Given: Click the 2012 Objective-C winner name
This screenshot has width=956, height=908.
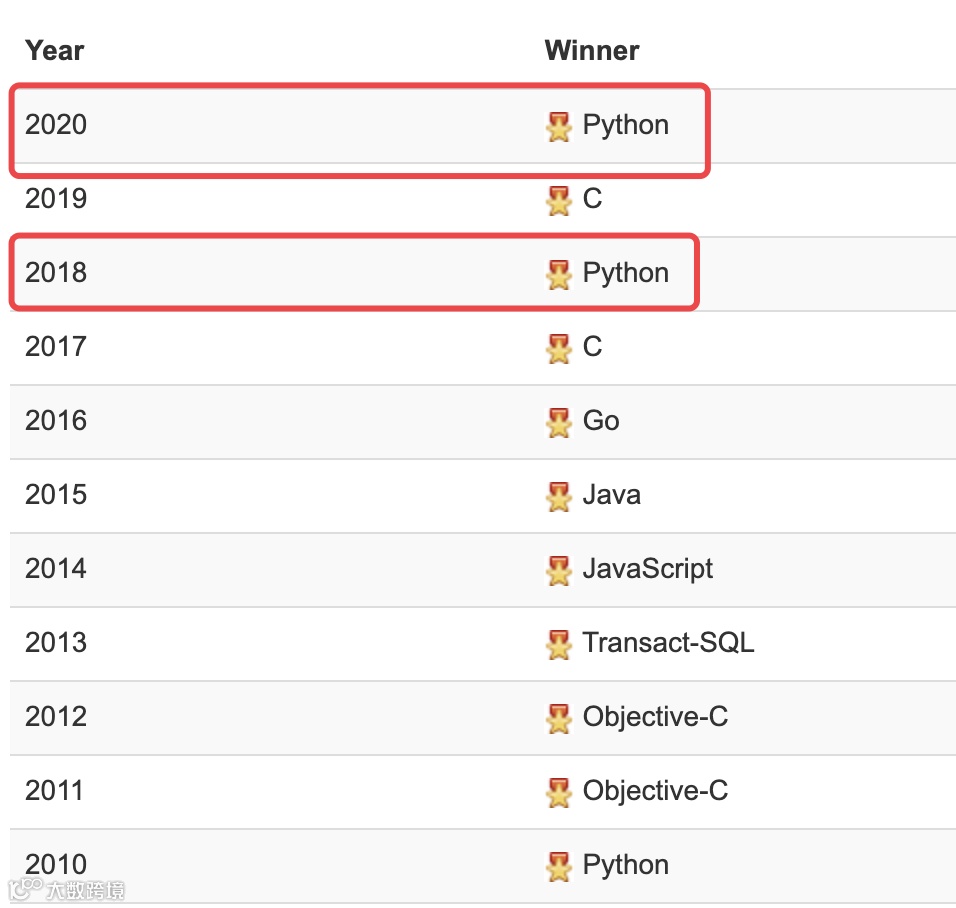Looking at the screenshot, I should click(x=655, y=717).
